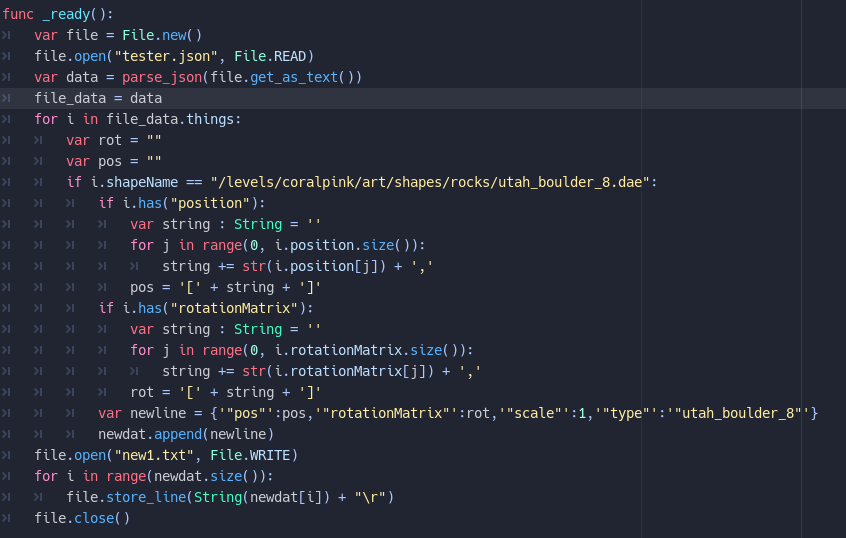
Task: Click the "var rot" declaration
Action: (x=114, y=140)
